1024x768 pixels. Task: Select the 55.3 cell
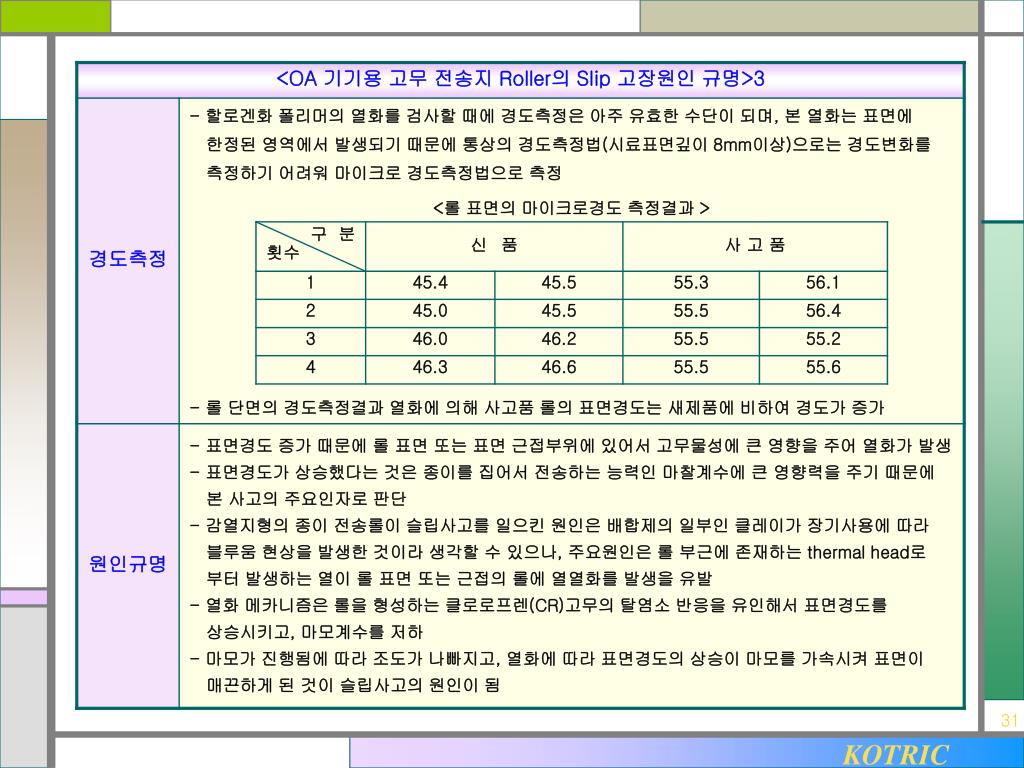691,283
